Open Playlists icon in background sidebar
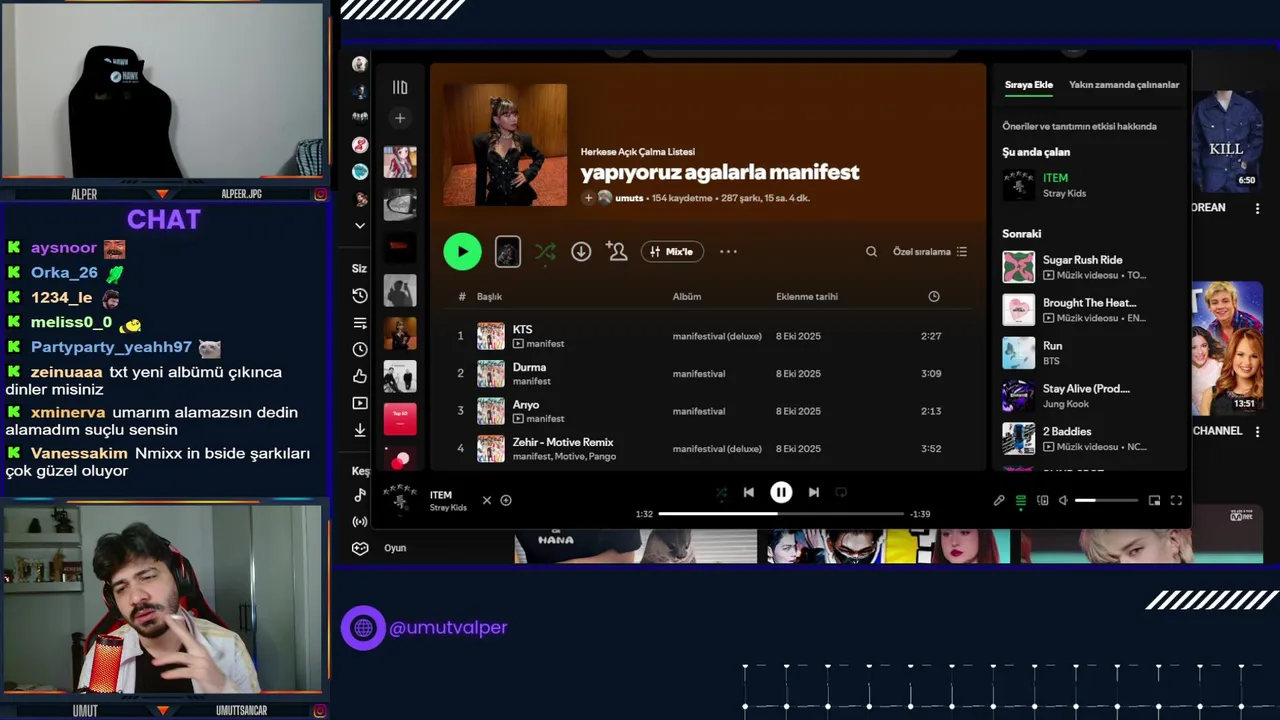 [x=360, y=323]
